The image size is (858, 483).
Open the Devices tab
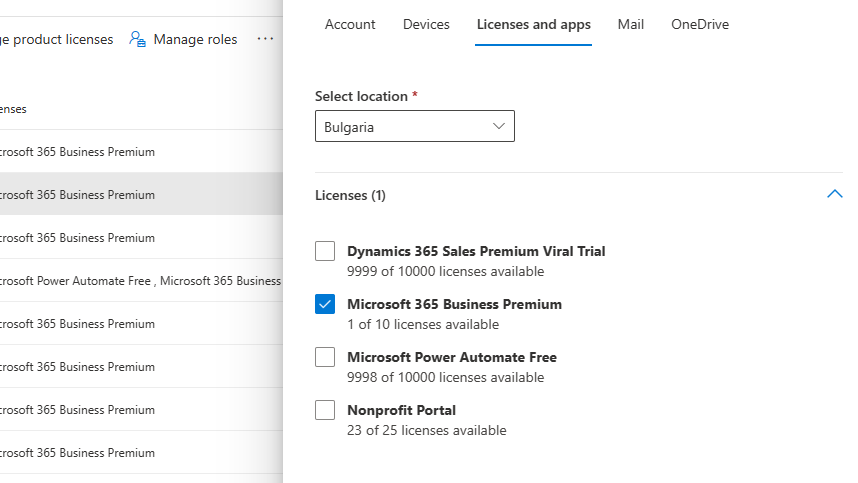coord(426,24)
